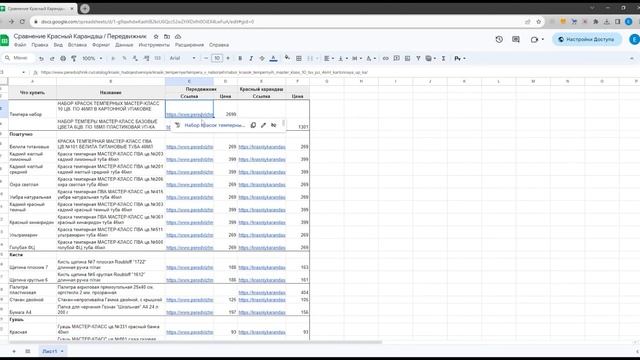Open the Формат menu
This screenshot has height=360, width=640.
click(x=101, y=45)
